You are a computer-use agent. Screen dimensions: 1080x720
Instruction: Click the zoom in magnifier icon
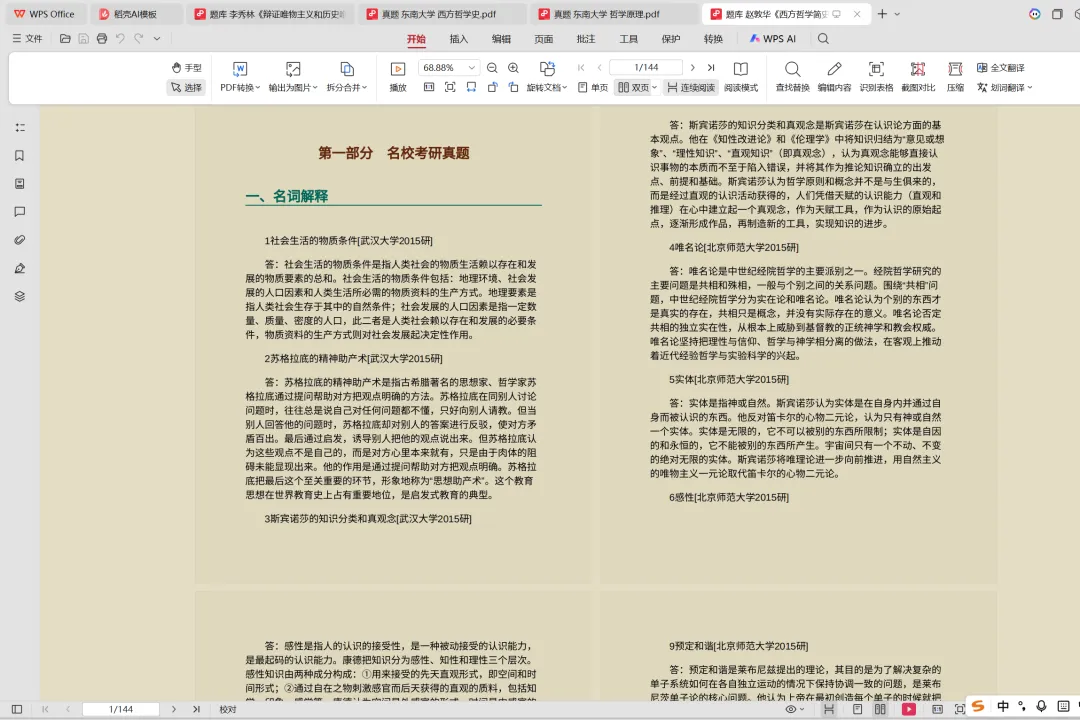[x=513, y=68]
